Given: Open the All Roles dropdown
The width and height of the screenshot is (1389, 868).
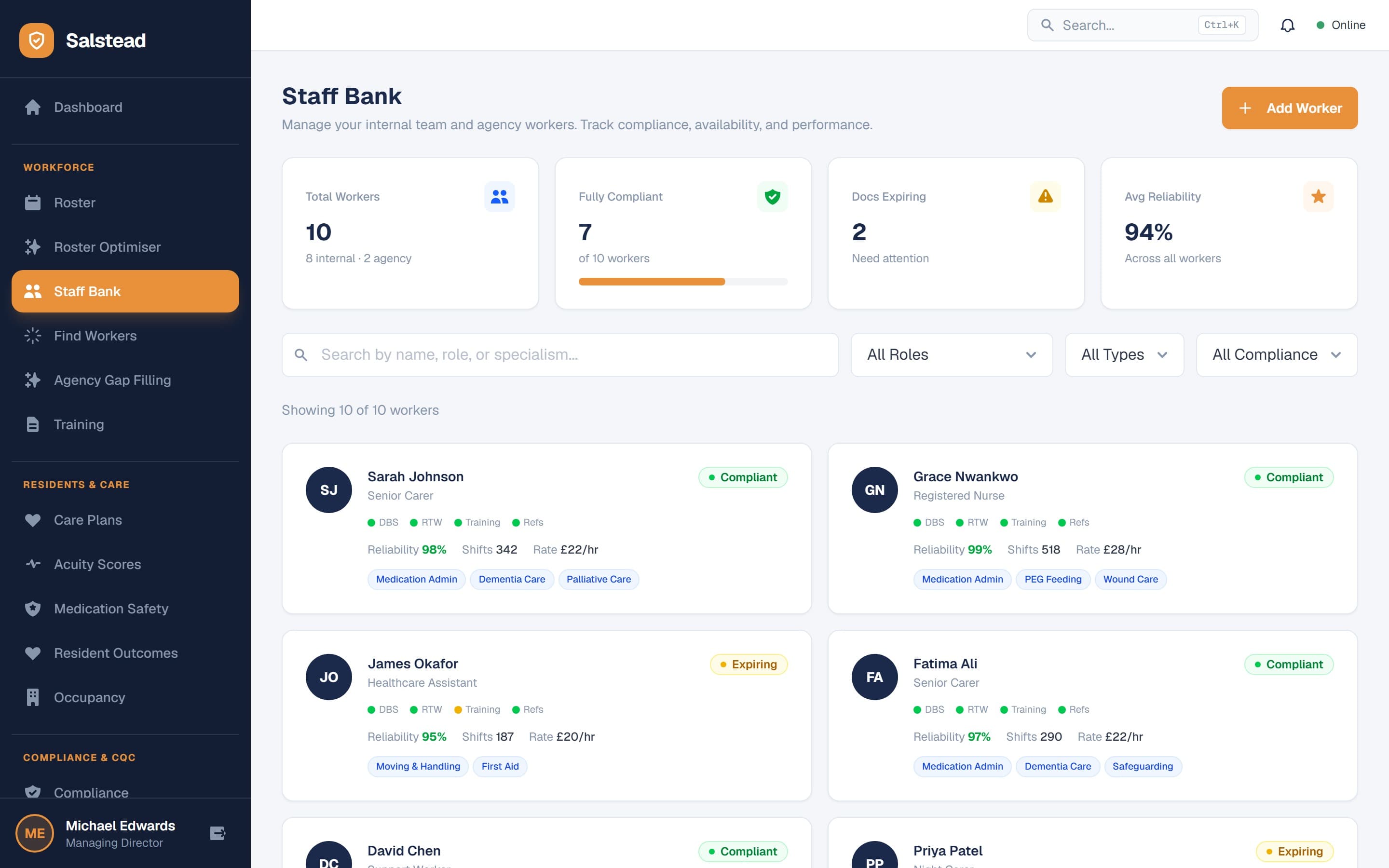Looking at the screenshot, I should [952, 355].
